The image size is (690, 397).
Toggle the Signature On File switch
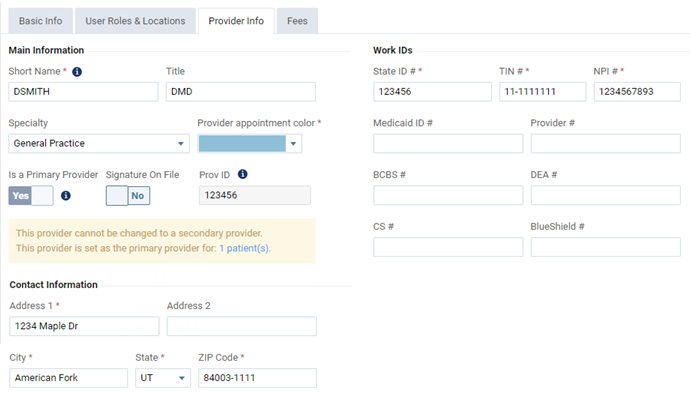click(x=128, y=195)
